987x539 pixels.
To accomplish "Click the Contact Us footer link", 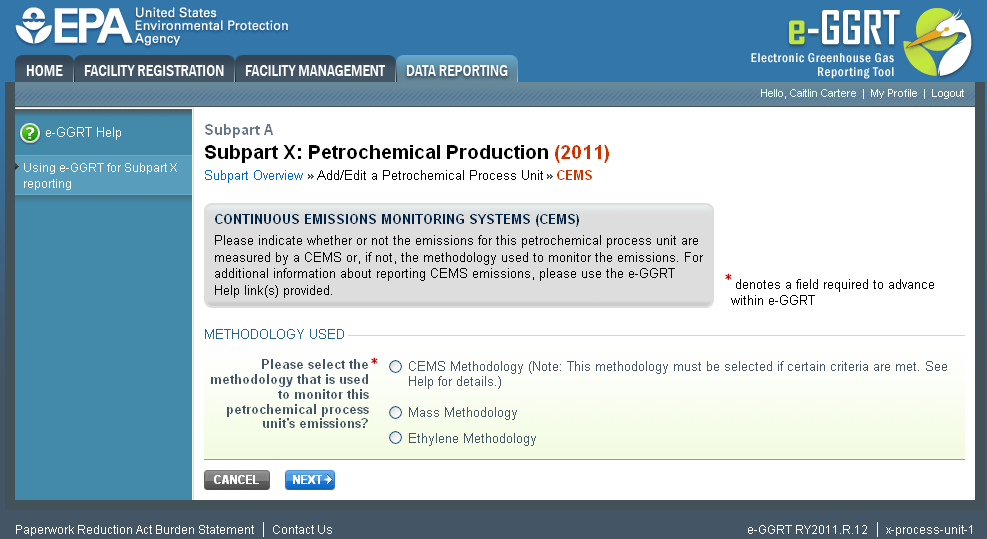I will [302, 530].
